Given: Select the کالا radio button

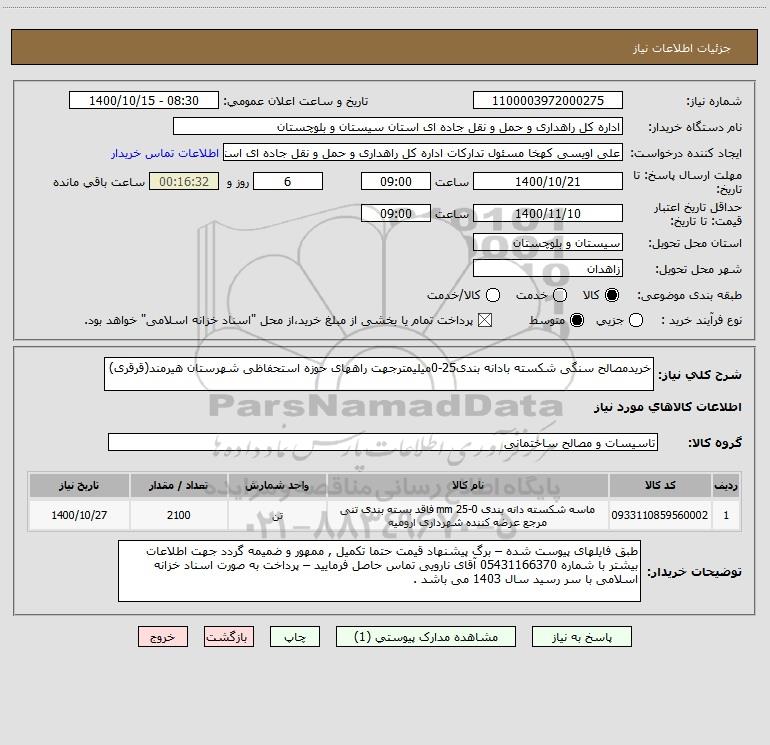Looking at the screenshot, I should tap(612, 295).
